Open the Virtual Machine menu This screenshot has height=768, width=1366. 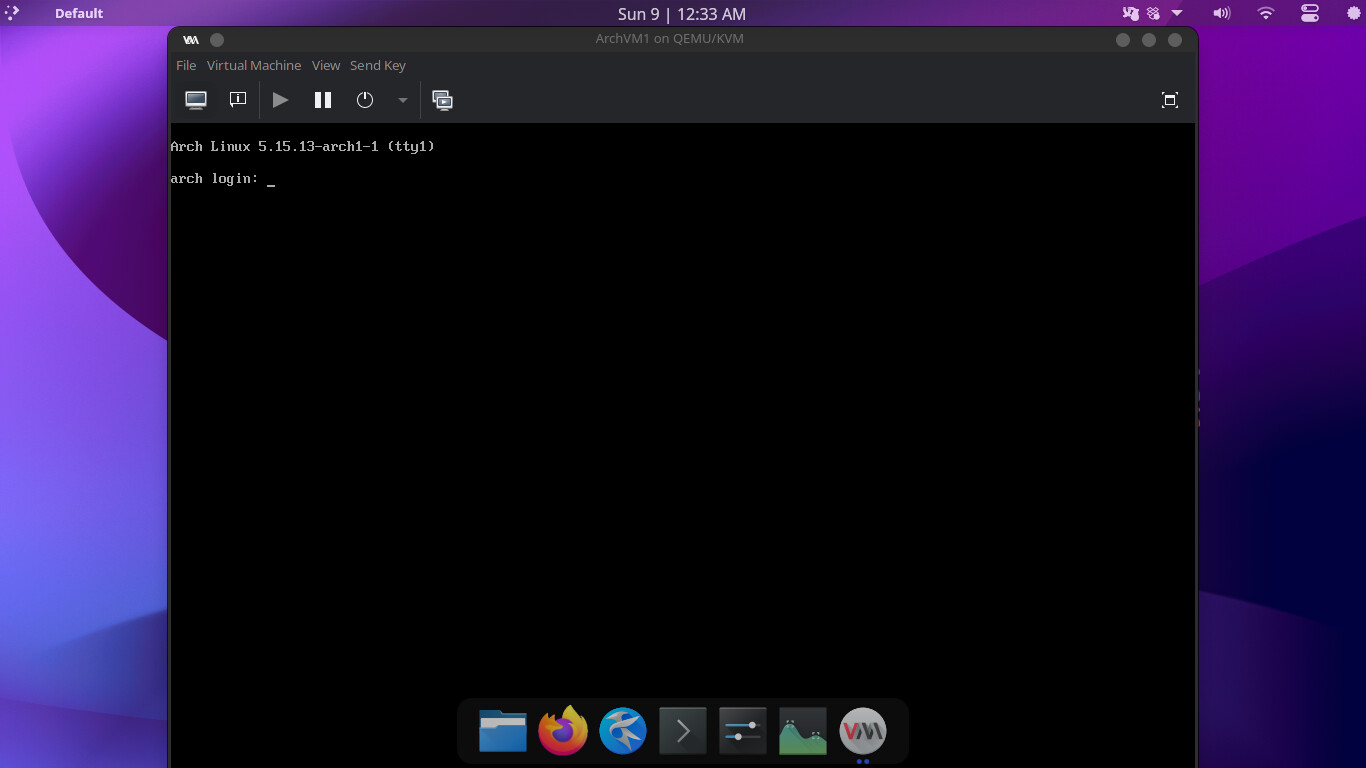pos(254,65)
